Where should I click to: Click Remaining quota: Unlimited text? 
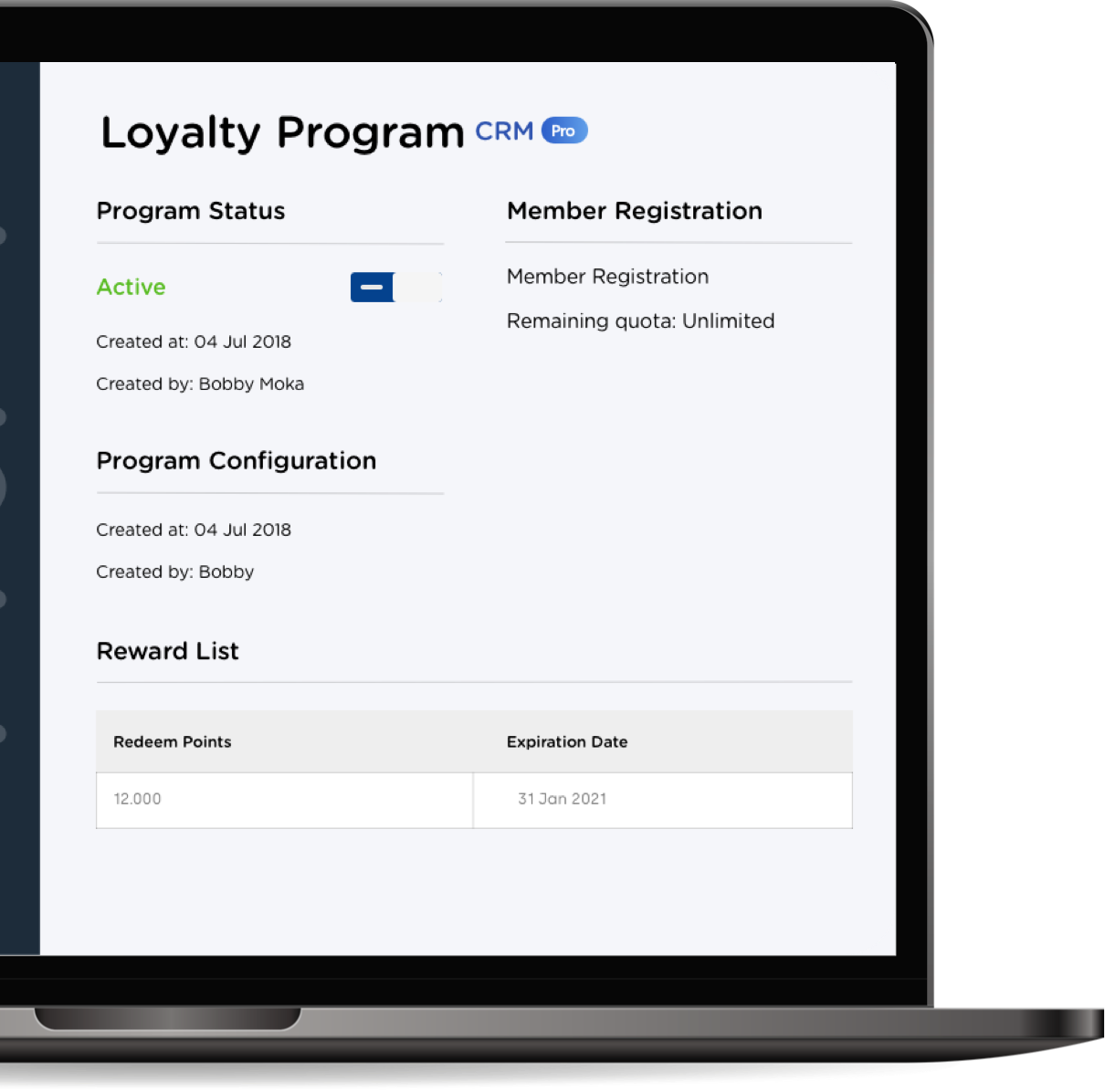[x=640, y=321]
